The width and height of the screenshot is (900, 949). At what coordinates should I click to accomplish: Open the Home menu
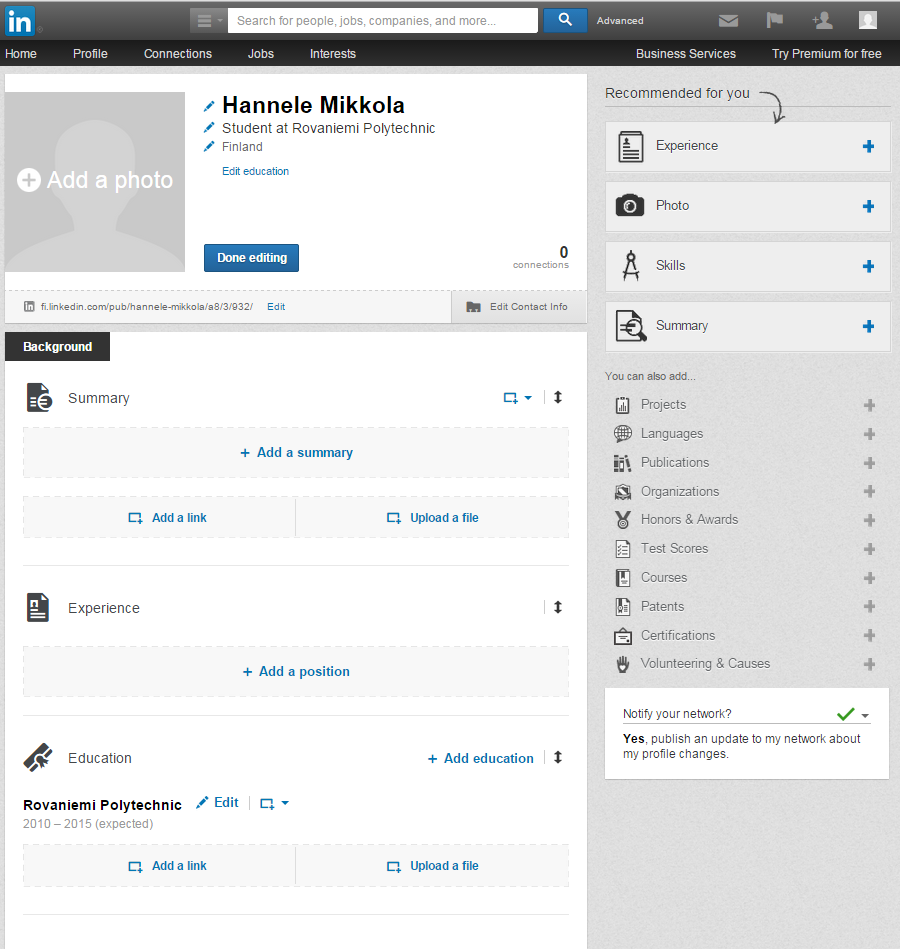tap(21, 54)
